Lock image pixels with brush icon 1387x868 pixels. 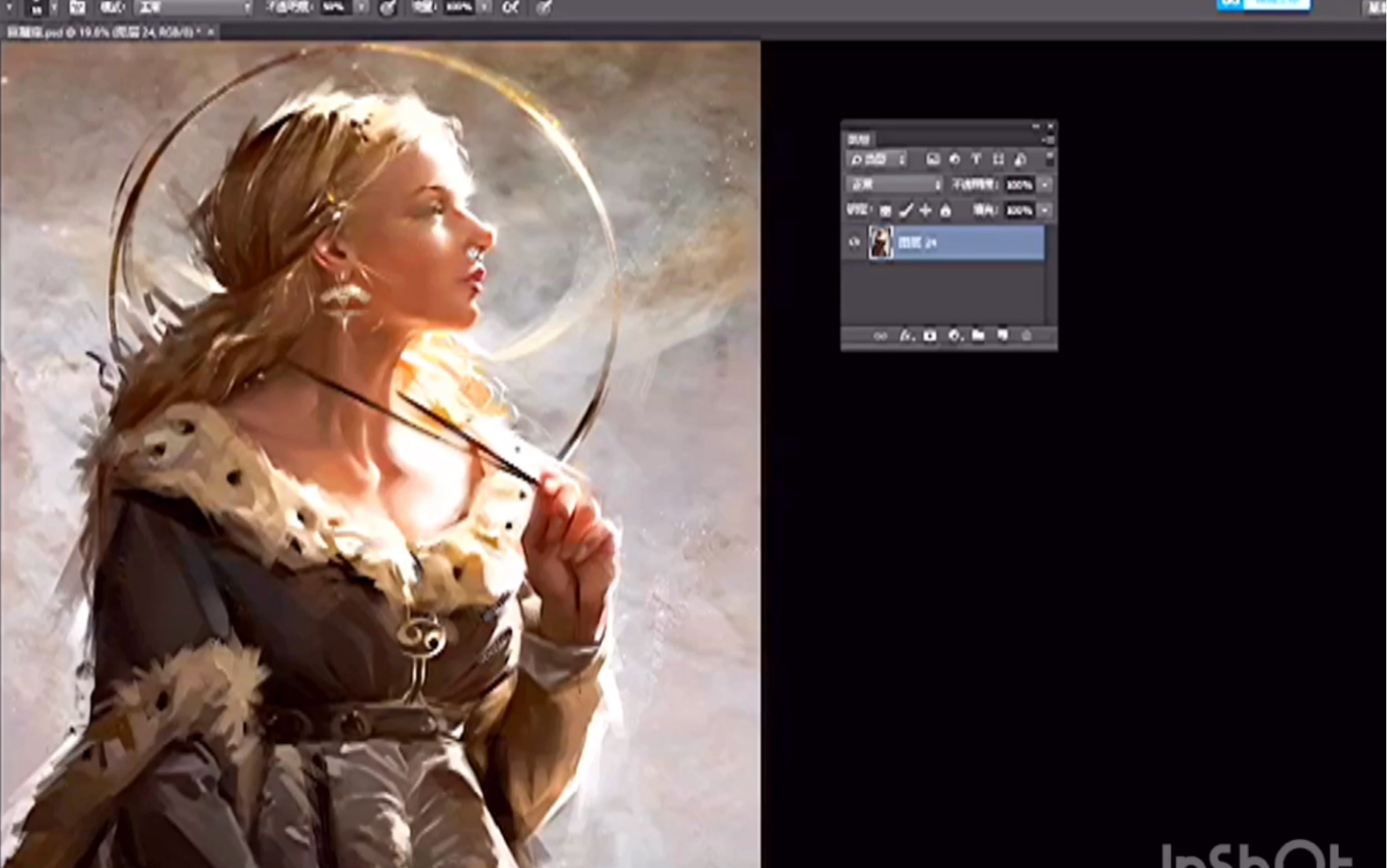pos(905,210)
